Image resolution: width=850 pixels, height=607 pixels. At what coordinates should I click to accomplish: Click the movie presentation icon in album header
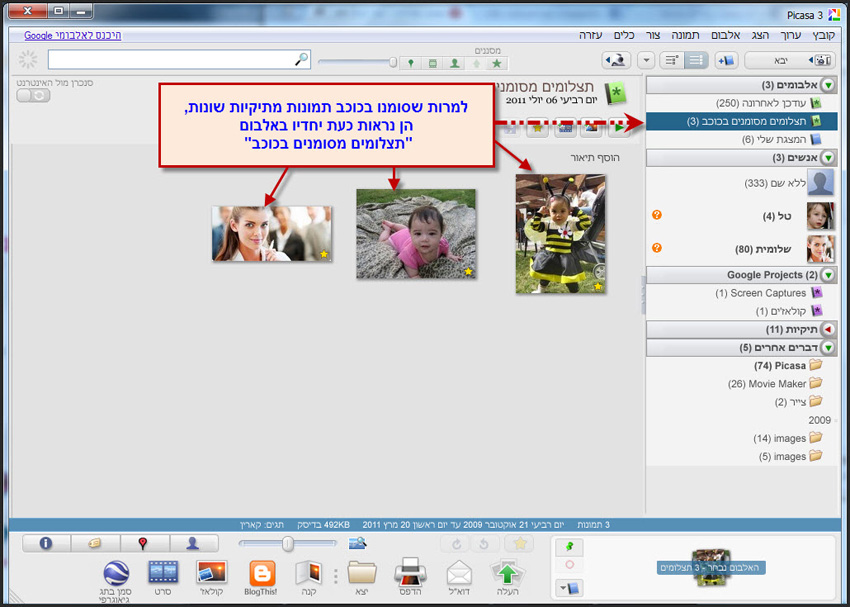[x=564, y=128]
